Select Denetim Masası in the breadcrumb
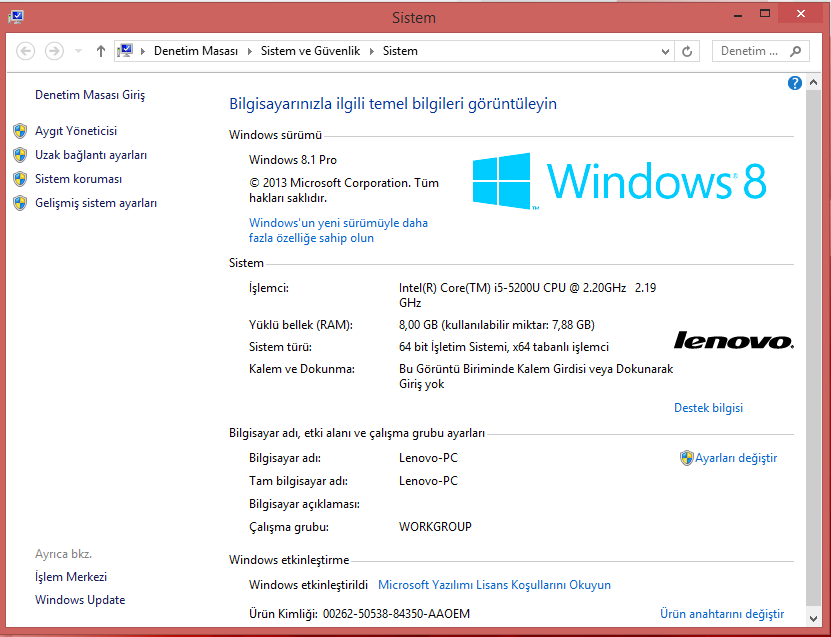The image size is (831, 637). pos(196,51)
